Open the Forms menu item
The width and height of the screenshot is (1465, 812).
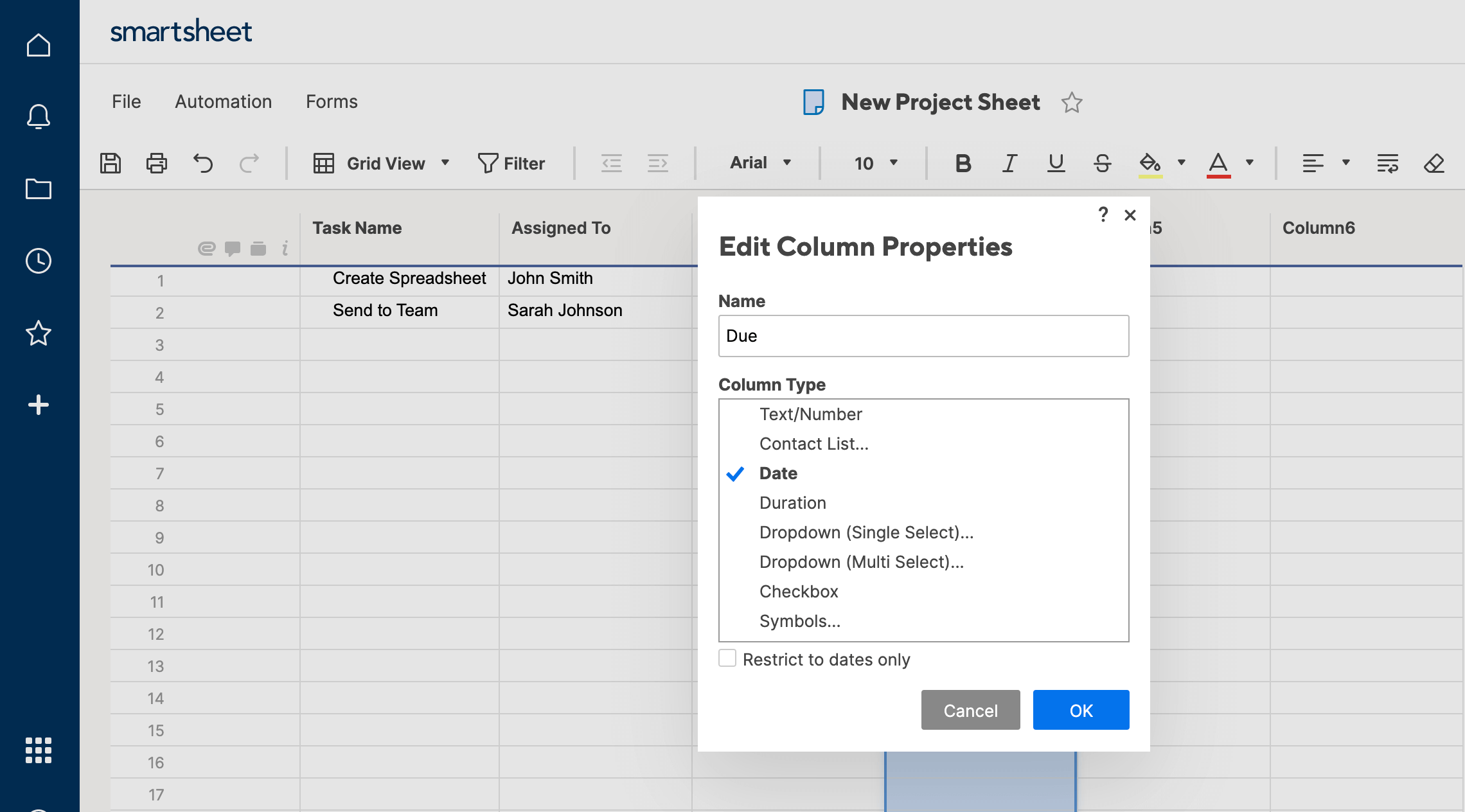click(x=330, y=100)
